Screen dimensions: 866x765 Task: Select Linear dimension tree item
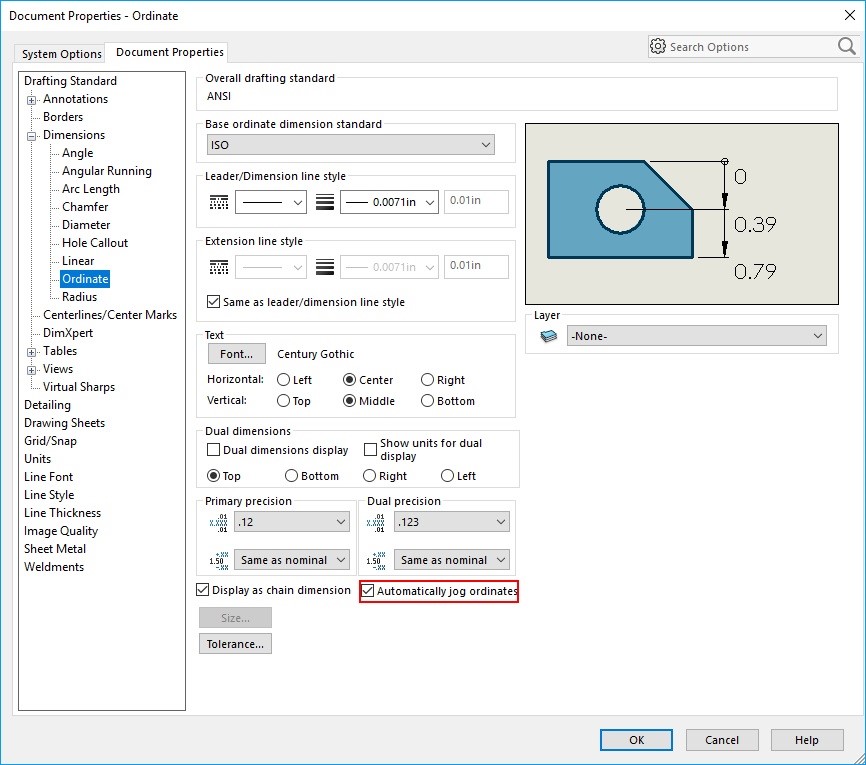[78, 261]
